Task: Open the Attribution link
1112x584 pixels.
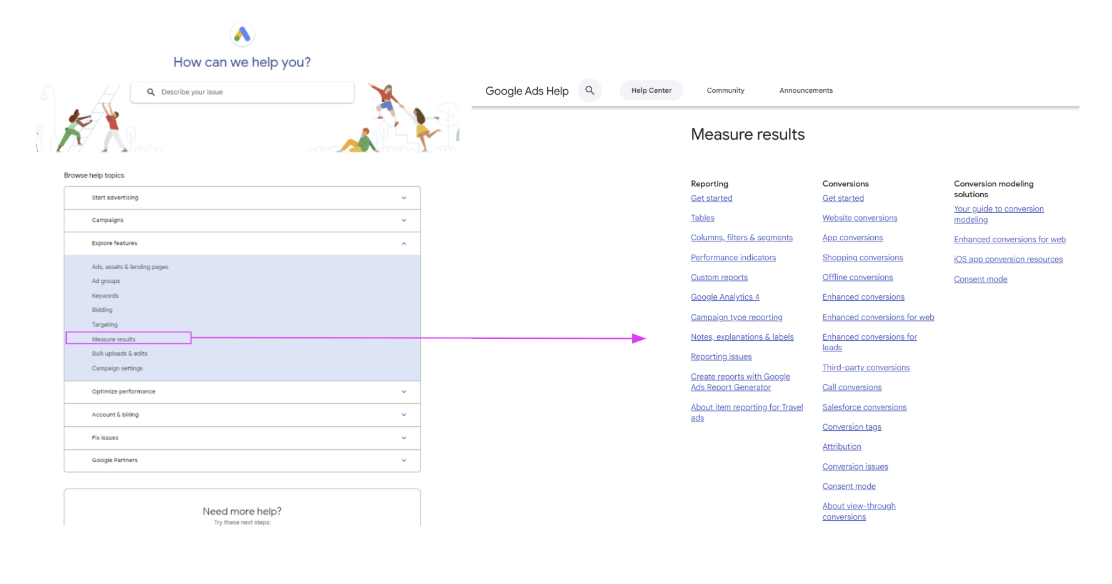Action: (x=842, y=447)
